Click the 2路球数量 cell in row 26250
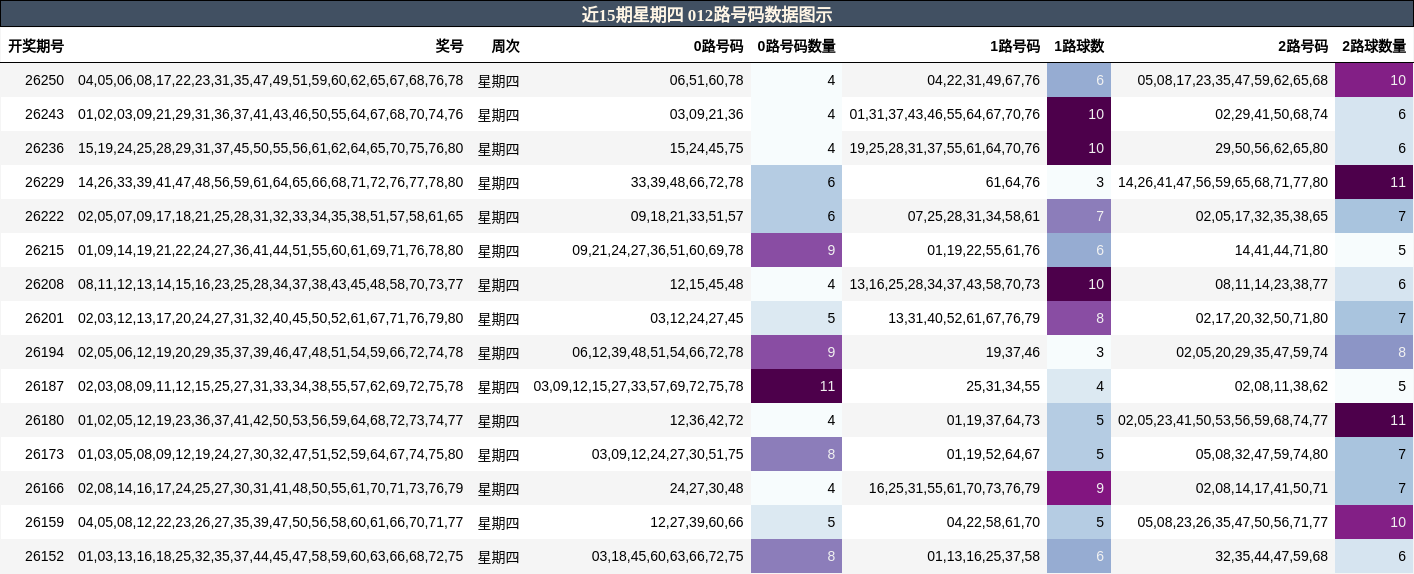This screenshot has width=1414, height=574. click(1374, 80)
